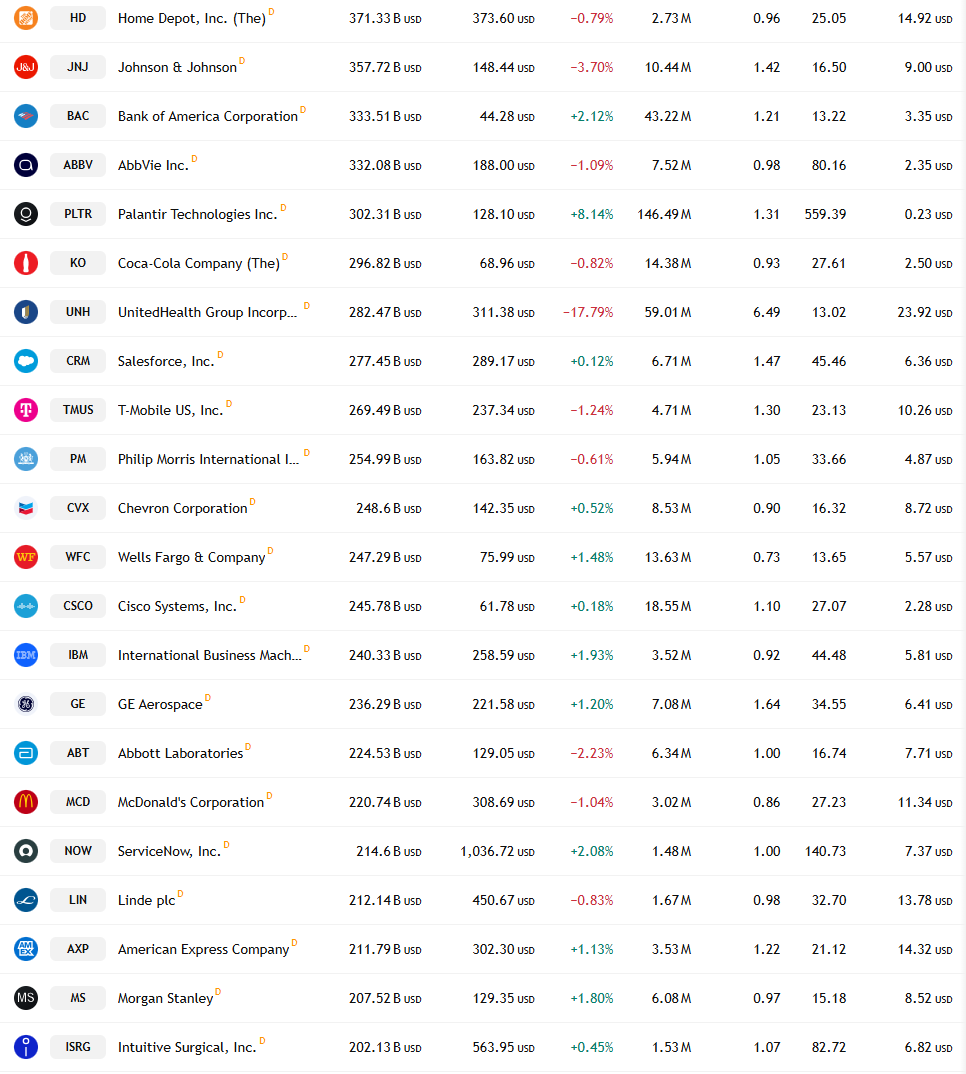Open the PLTR ticker badge
Screen dimensions: 966x1074
pyautogui.click(x=78, y=214)
